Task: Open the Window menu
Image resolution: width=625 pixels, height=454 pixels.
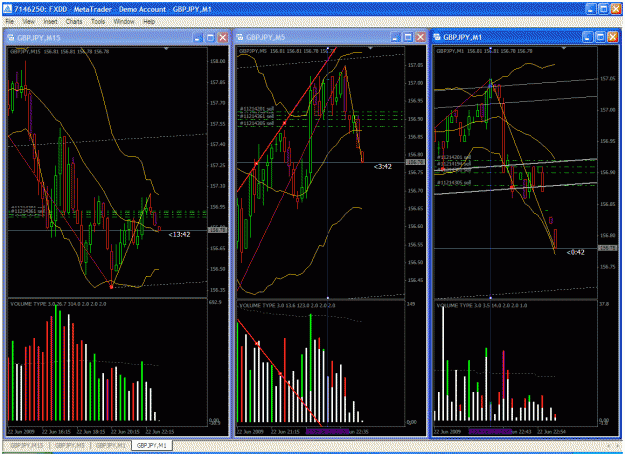Action: click(124, 22)
